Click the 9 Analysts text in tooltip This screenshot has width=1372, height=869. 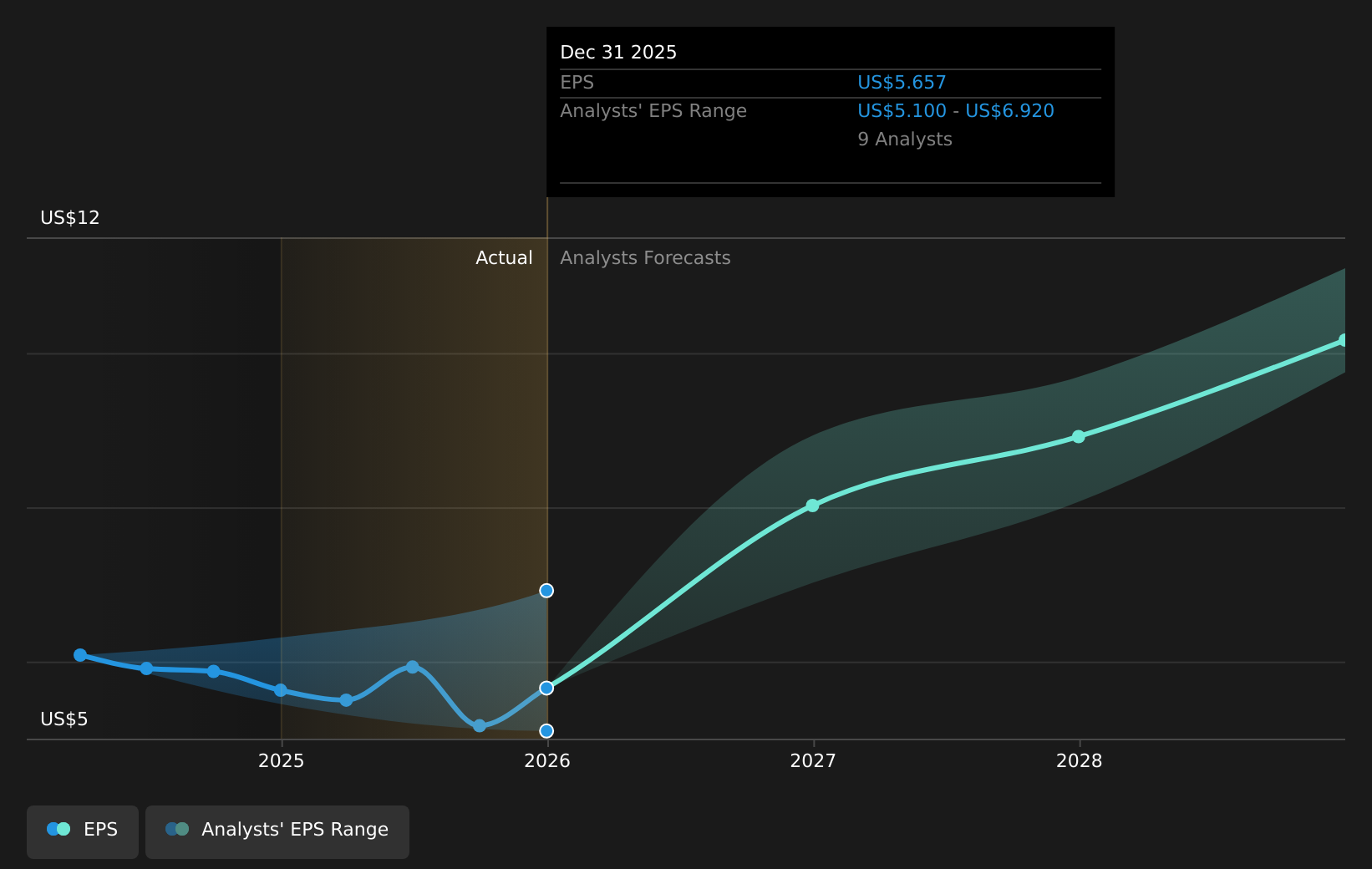(904, 139)
